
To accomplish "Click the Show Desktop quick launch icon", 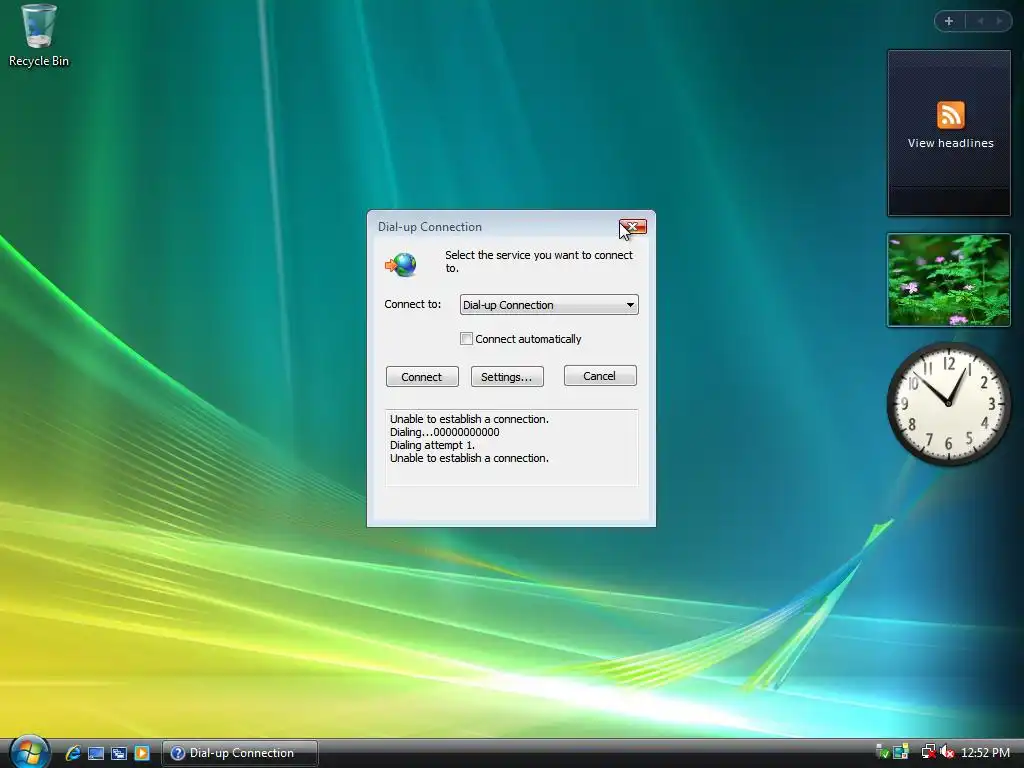I will 96,753.
